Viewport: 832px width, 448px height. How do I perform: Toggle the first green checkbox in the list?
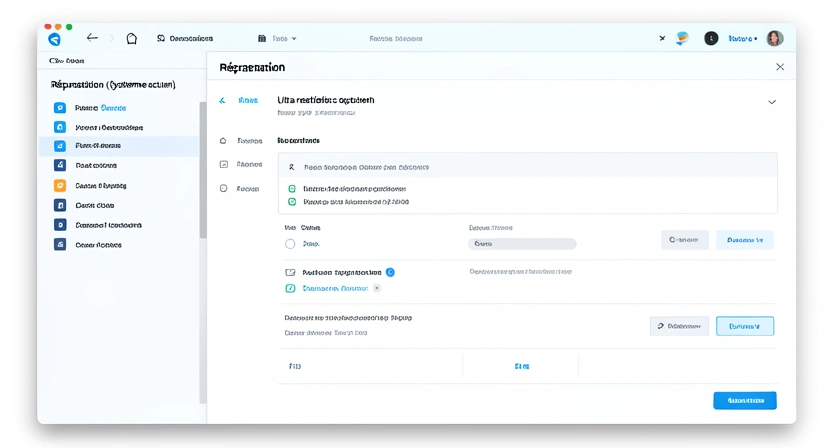coord(292,188)
